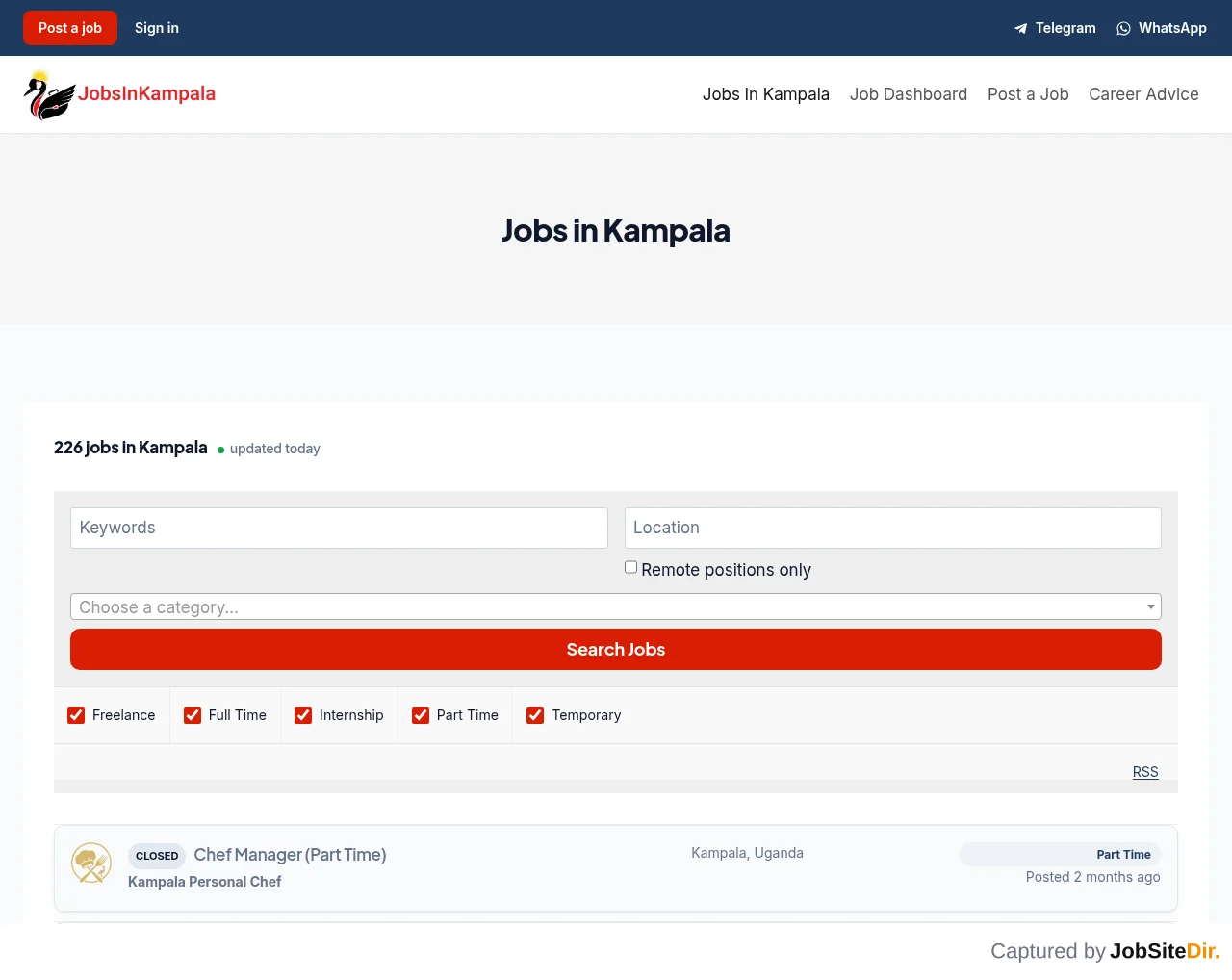Screen dimensions: 1232x980
Task: Click the Sign in link
Action: tap(157, 28)
